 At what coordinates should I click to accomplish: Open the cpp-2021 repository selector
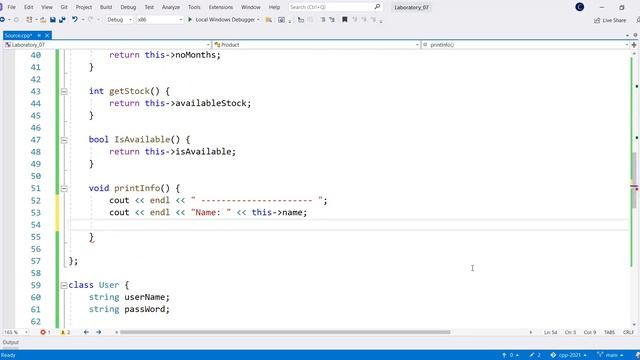click(569, 355)
